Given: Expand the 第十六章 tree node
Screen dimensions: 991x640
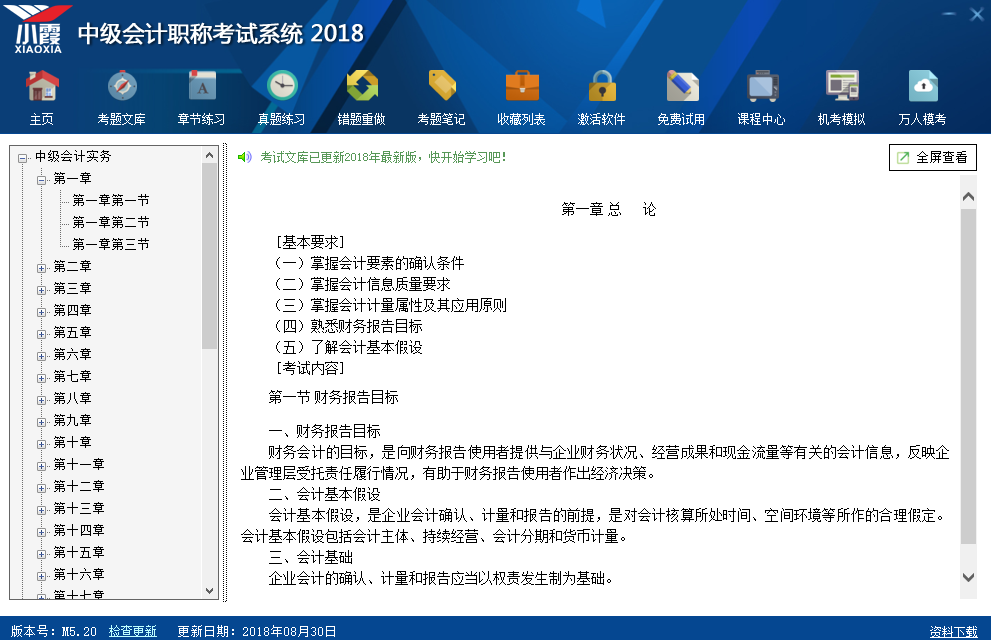Looking at the screenshot, I should click(41, 576).
